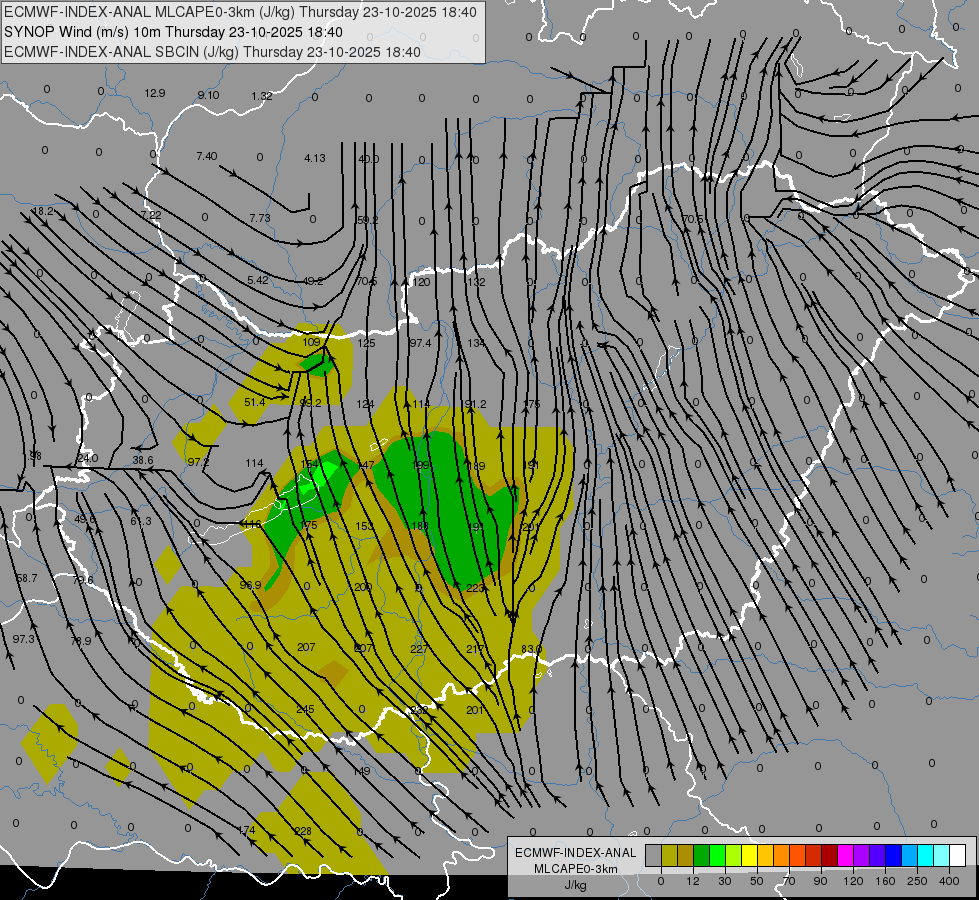The width and height of the screenshot is (979, 900).
Task: Click the legend label 70
Action: [789, 881]
